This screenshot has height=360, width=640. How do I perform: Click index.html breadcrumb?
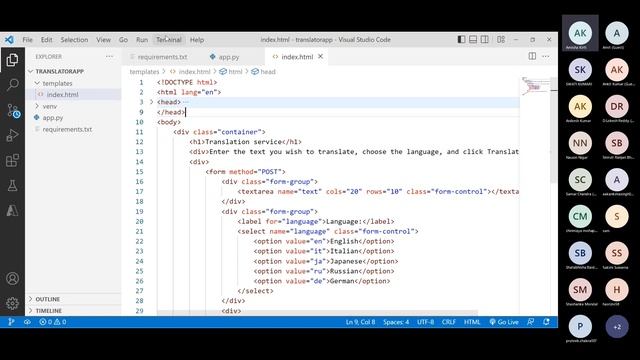coord(194,71)
